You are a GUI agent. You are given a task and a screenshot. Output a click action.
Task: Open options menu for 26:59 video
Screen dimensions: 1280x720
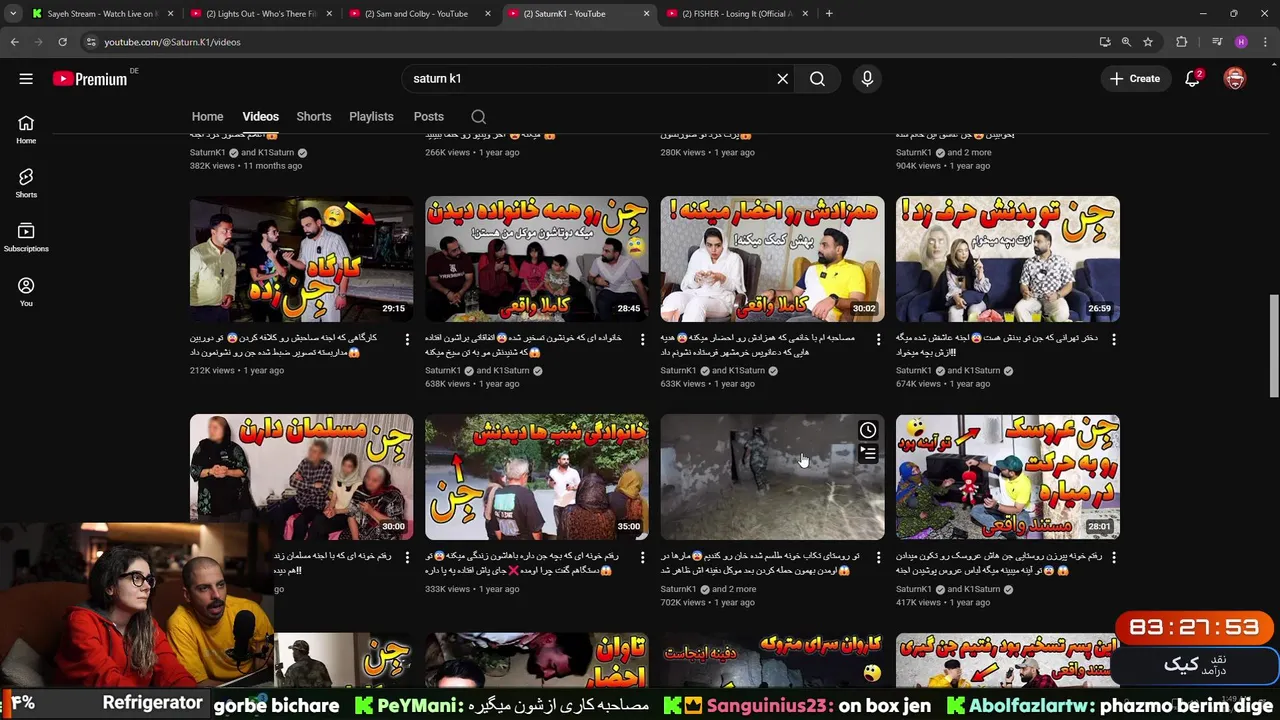click(x=1113, y=340)
